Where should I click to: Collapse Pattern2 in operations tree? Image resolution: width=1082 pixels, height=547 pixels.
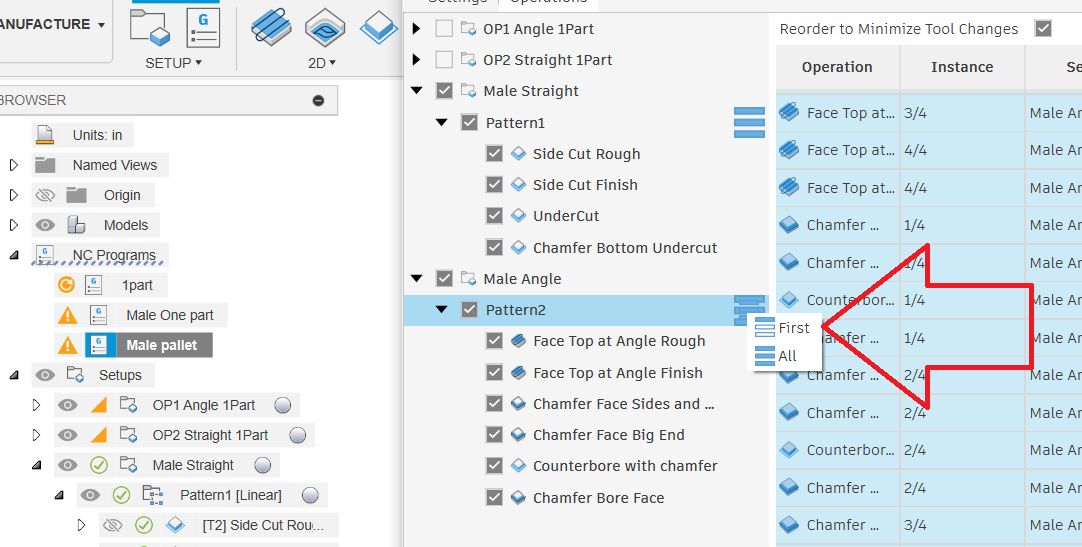[442, 310]
